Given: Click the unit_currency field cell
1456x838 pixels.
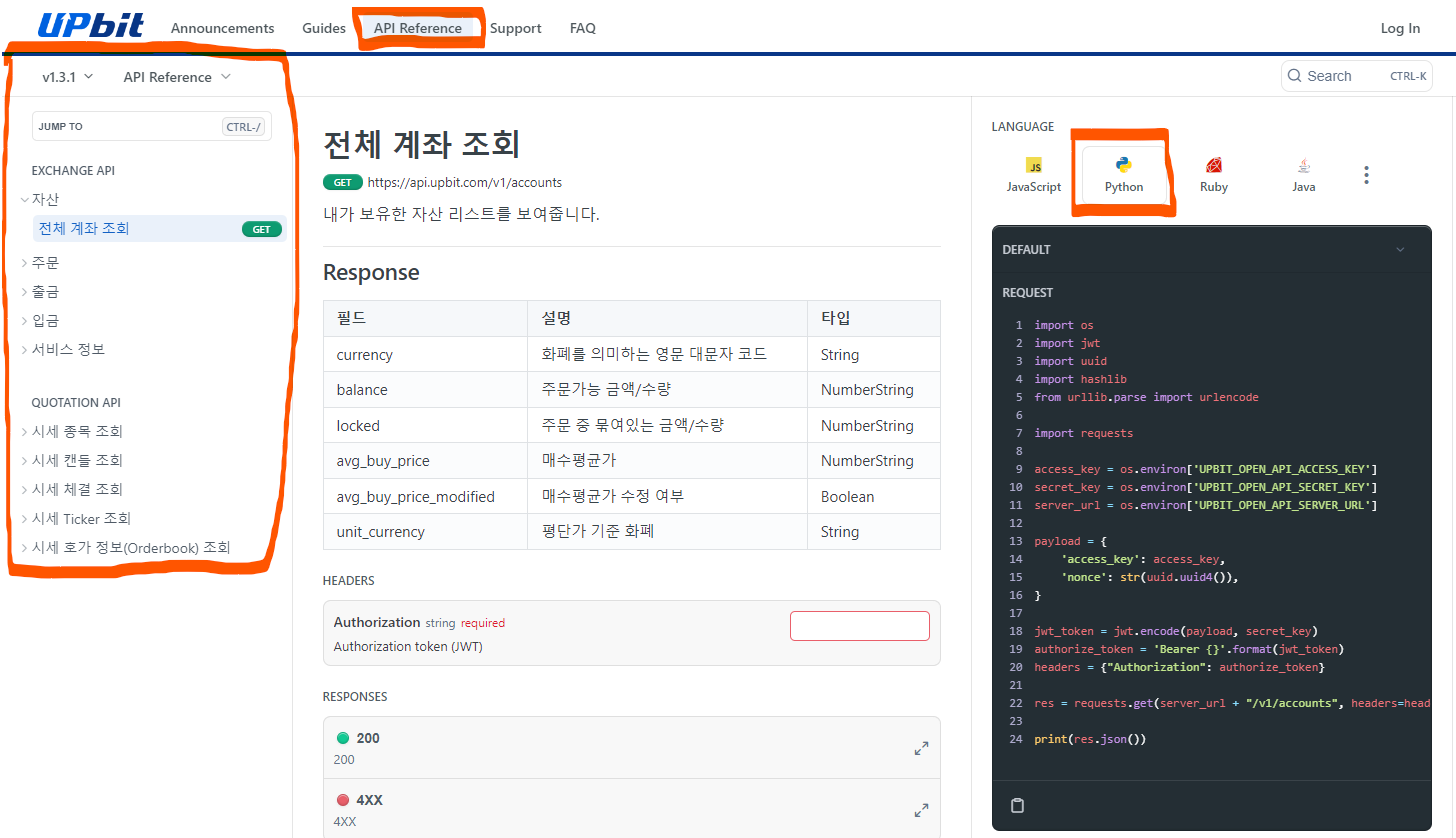Looking at the screenshot, I should click(x=426, y=532).
